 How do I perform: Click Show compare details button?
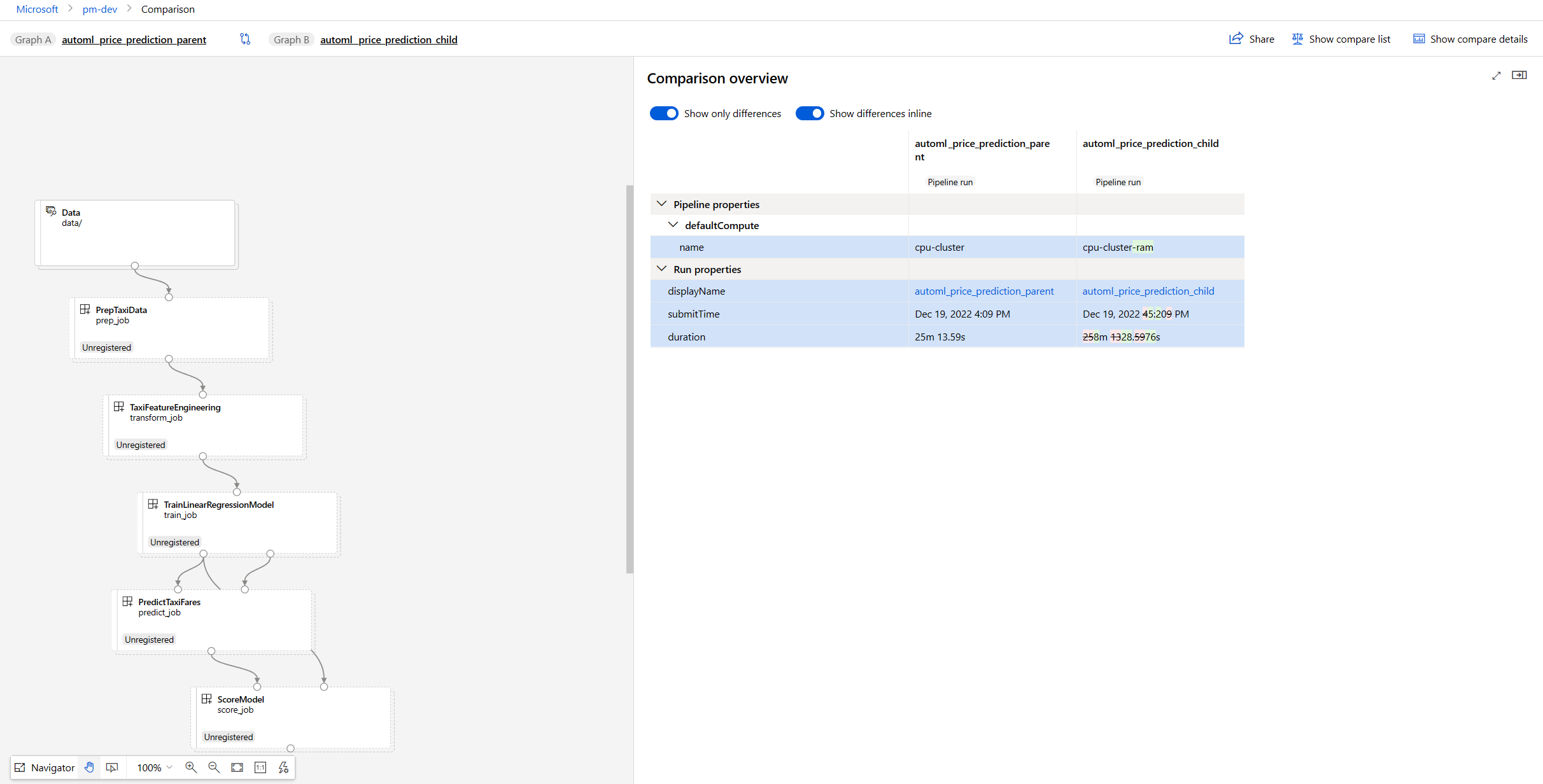point(1470,39)
